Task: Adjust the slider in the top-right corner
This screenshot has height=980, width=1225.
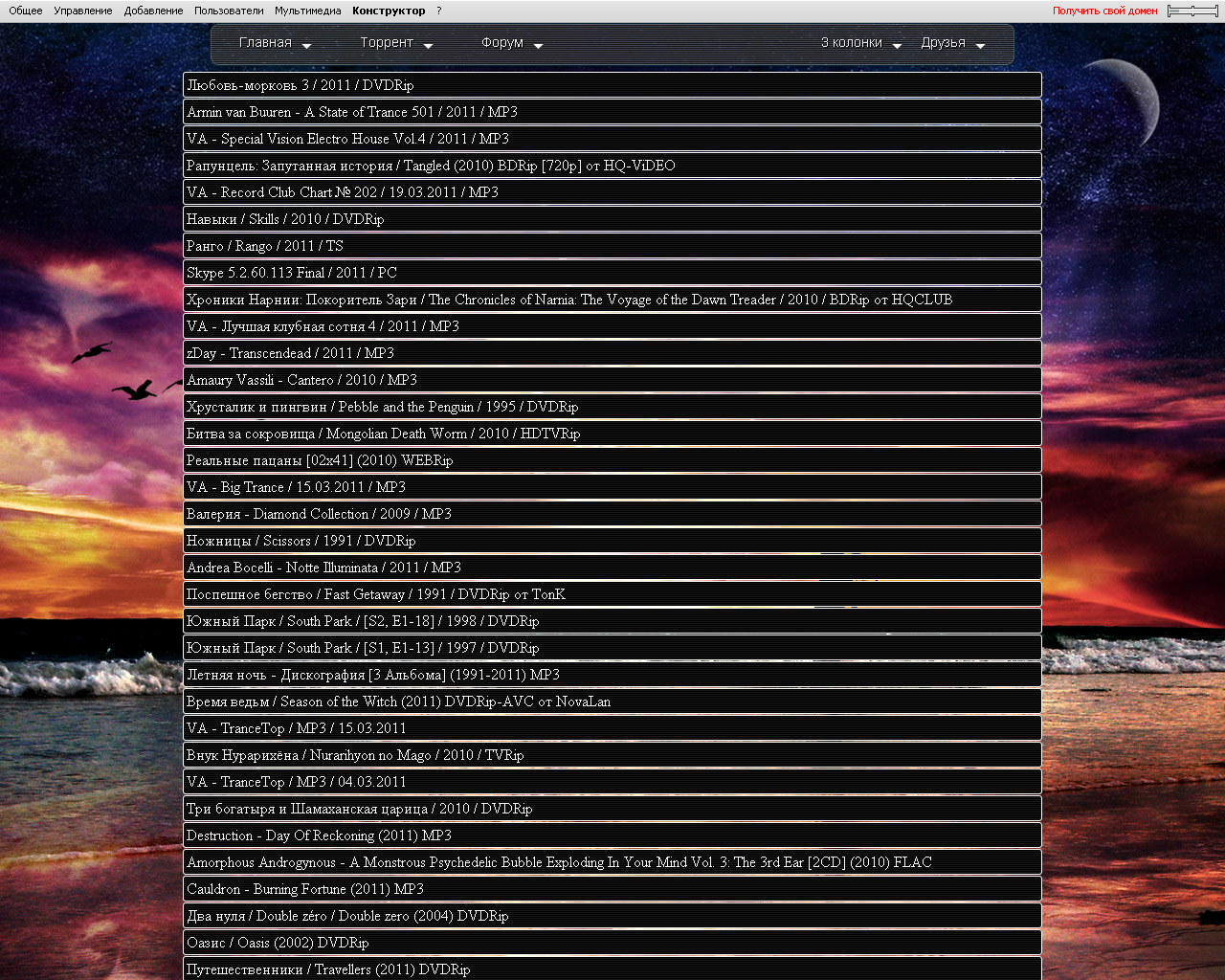Action: pyautogui.click(x=1192, y=11)
